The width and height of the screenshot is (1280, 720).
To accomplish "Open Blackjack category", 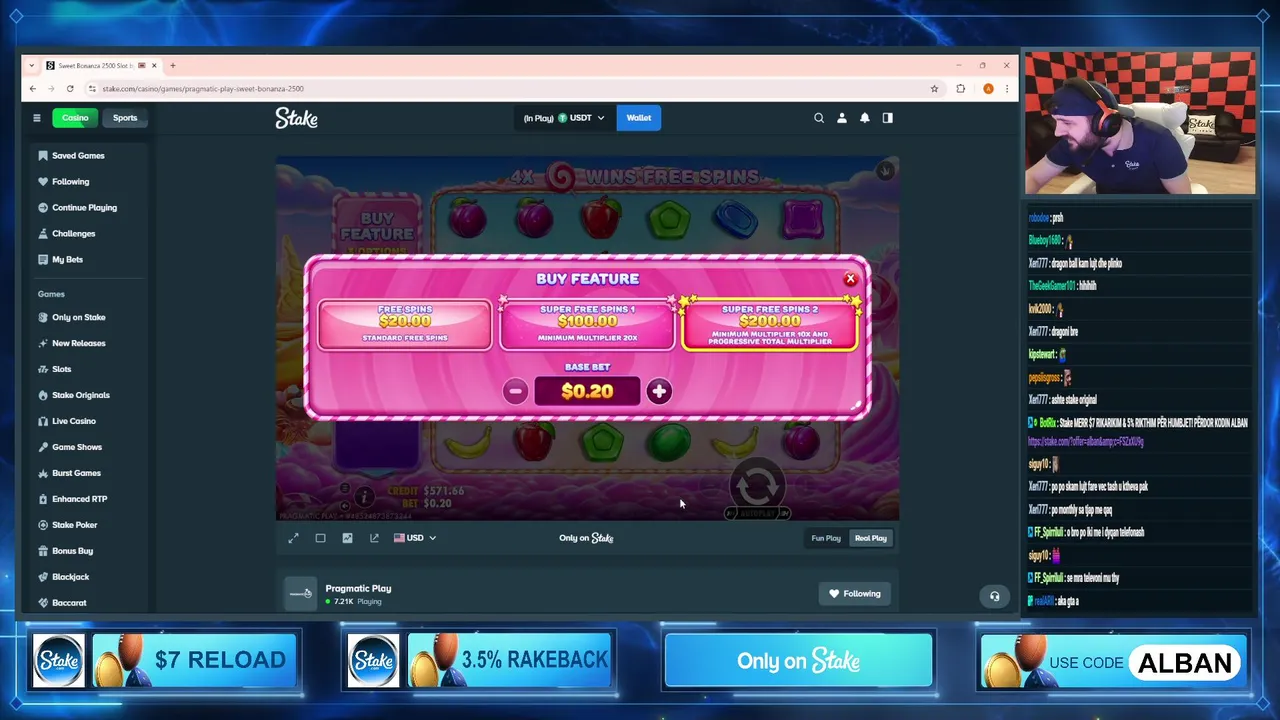I will [x=70, y=577].
